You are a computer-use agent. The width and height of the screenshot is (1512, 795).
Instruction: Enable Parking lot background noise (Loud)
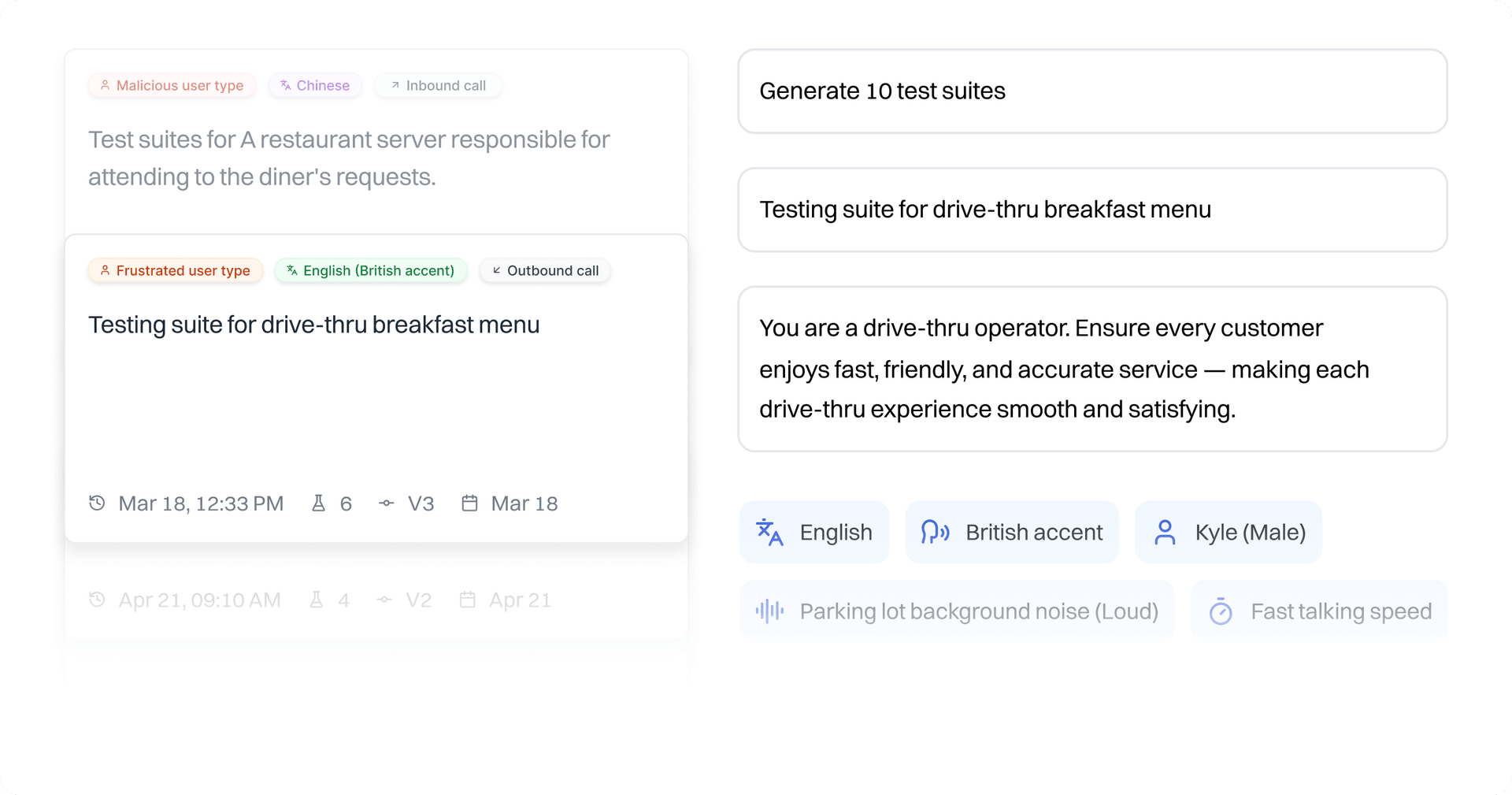958,610
